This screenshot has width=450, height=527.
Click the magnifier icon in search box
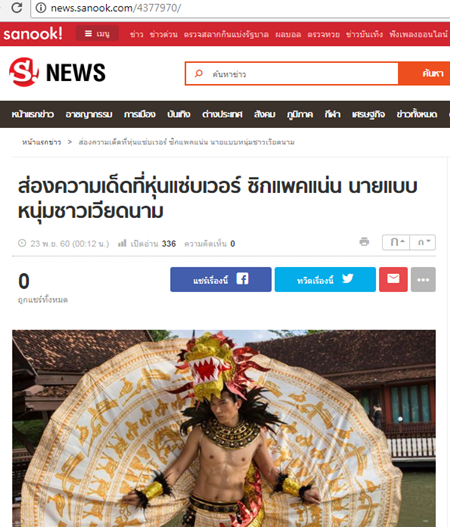tap(199, 73)
